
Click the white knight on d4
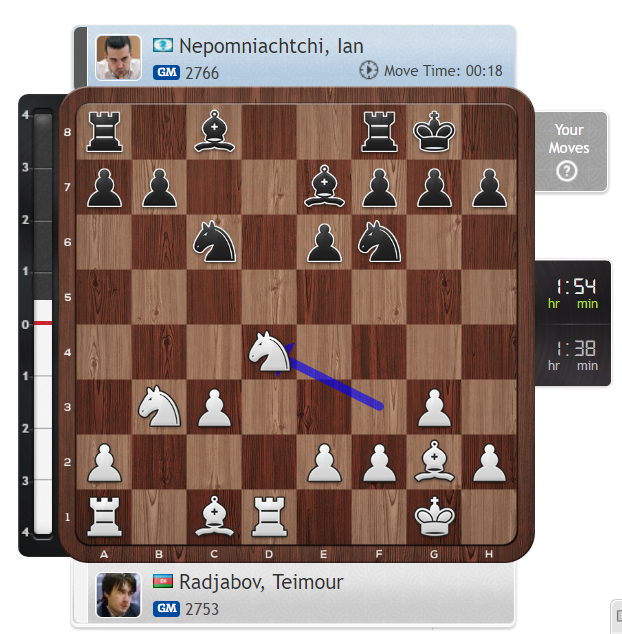pos(269,351)
